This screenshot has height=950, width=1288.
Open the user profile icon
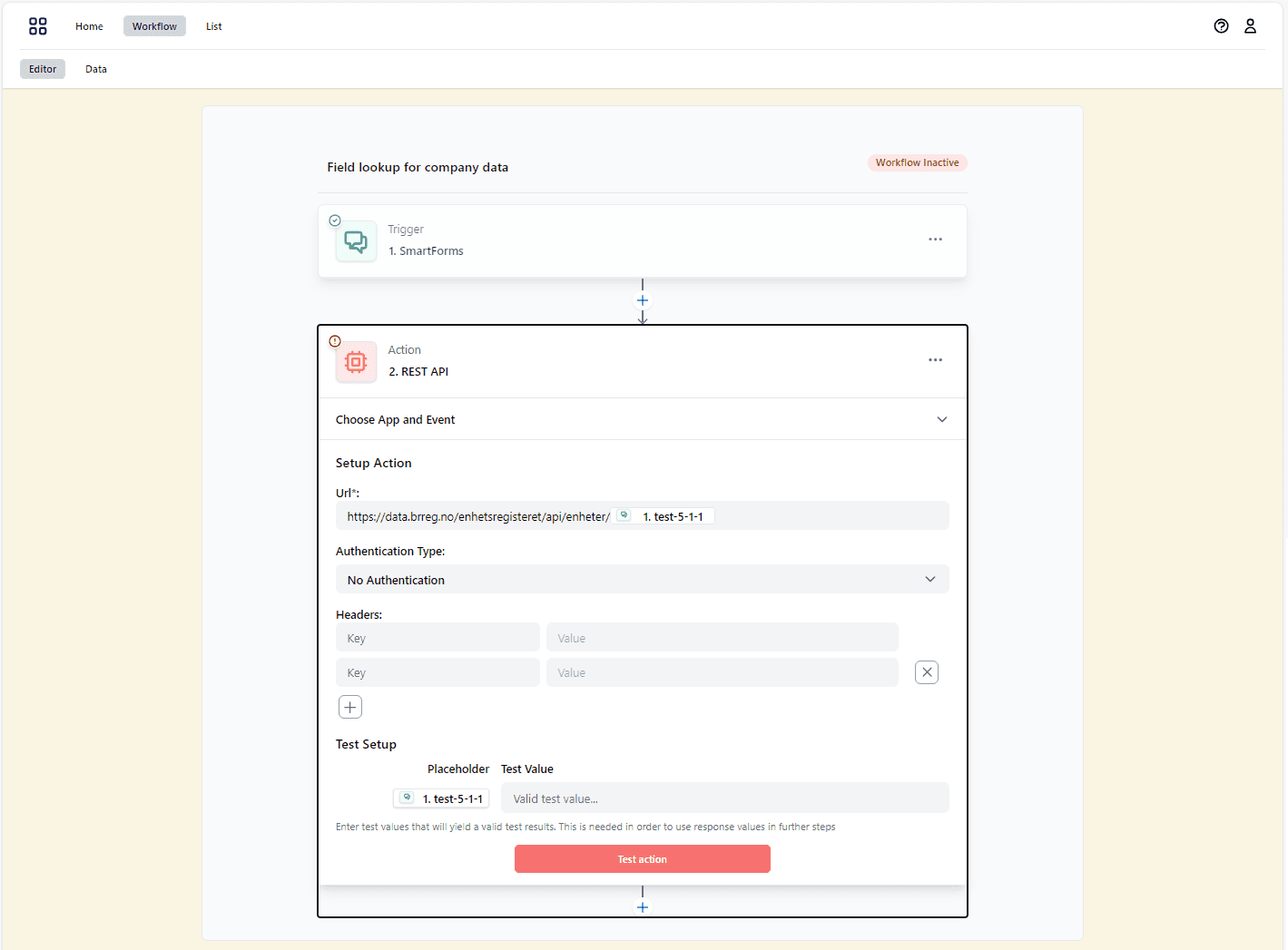coord(1250,25)
